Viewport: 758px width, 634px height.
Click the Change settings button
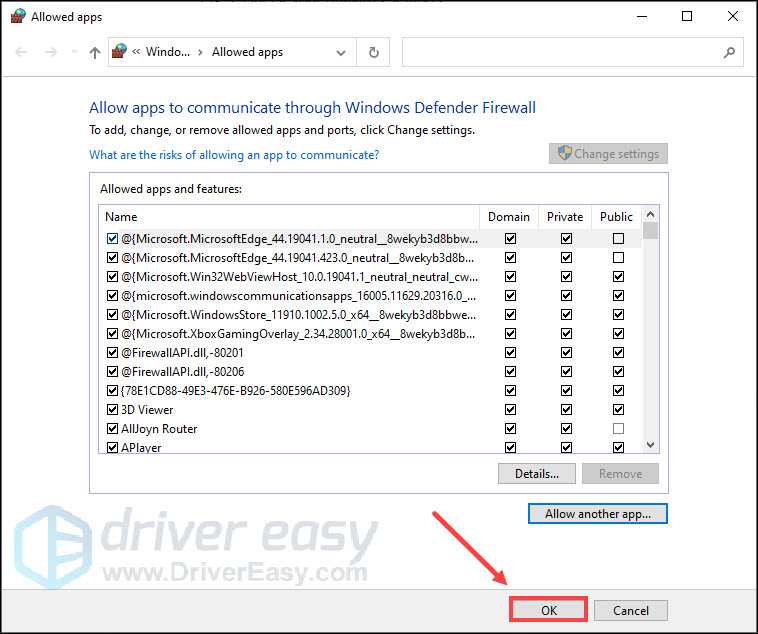click(608, 154)
